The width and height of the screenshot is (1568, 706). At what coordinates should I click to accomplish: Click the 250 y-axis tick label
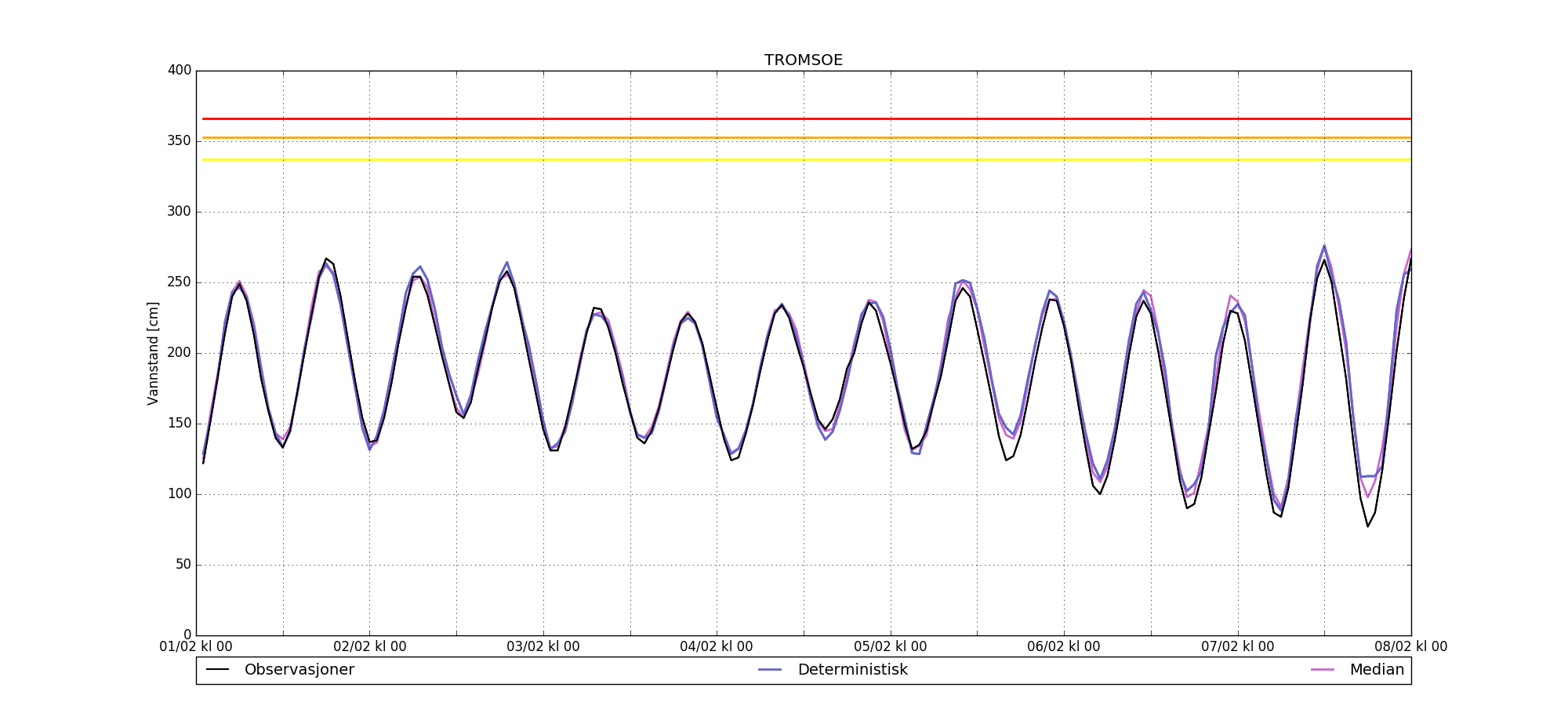pos(180,282)
